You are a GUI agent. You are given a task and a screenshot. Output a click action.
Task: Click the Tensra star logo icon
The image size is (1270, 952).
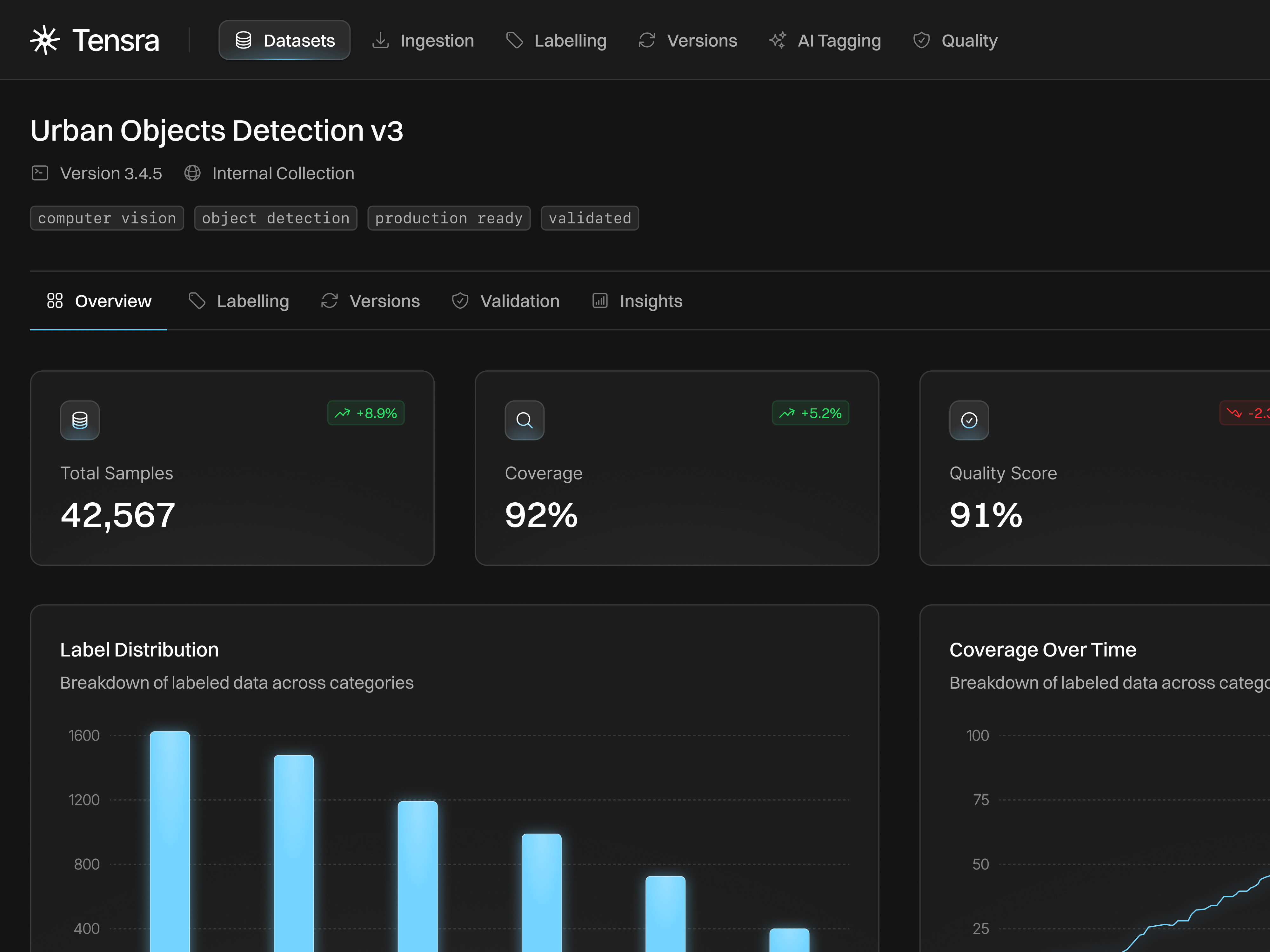[x=45, y=40]
